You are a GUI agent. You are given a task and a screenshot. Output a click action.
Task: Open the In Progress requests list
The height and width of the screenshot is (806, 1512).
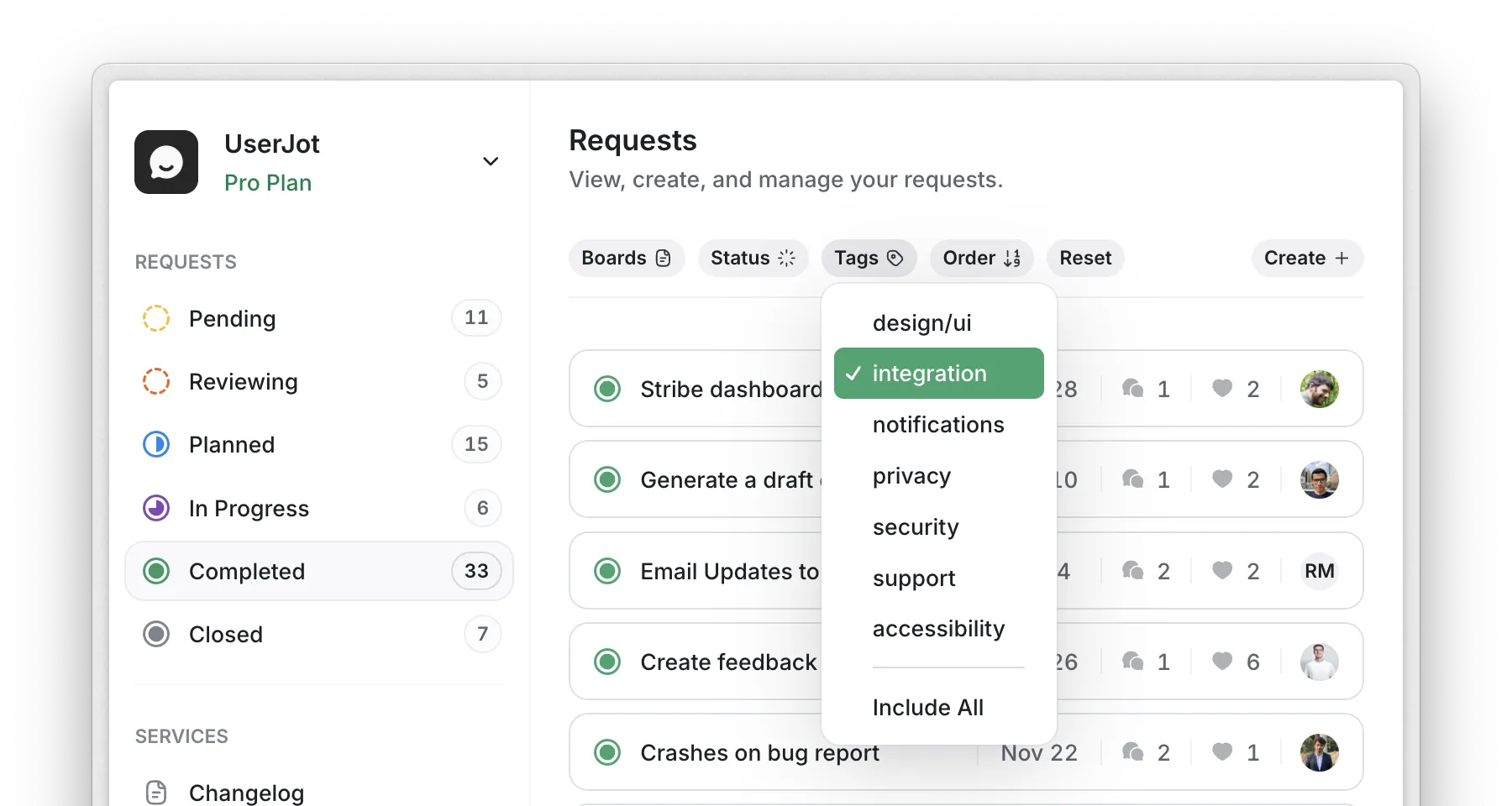[x=319, y=508]
